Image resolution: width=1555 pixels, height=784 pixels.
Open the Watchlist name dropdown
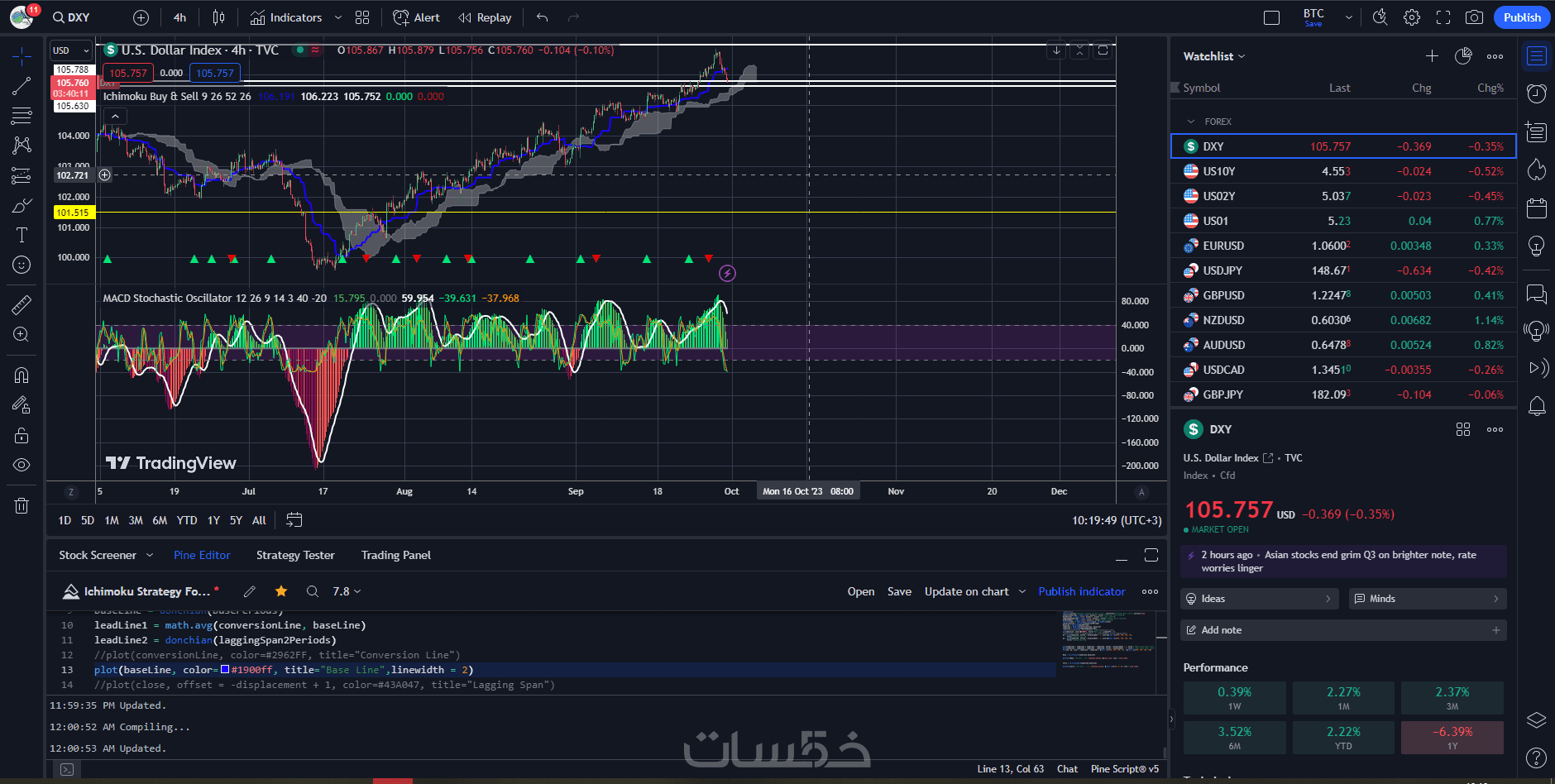[1214, 56]
